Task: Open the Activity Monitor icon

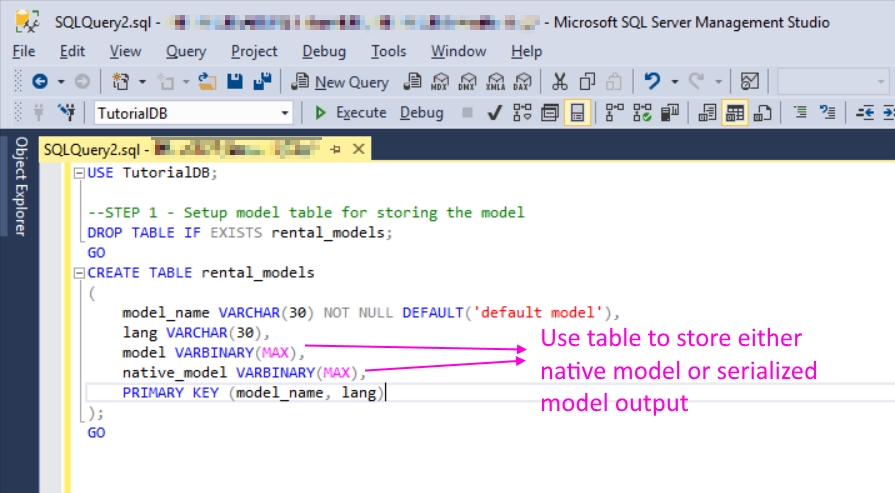Action: click(x=749, y=82)
